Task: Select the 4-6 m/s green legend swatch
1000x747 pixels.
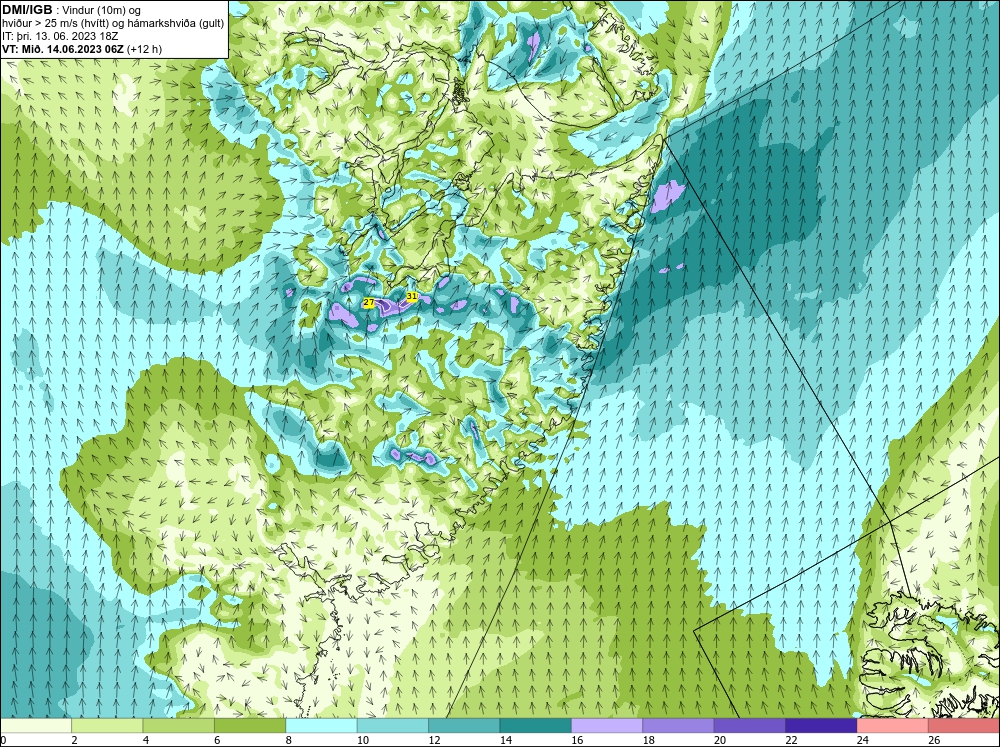Action: point(179,725)
